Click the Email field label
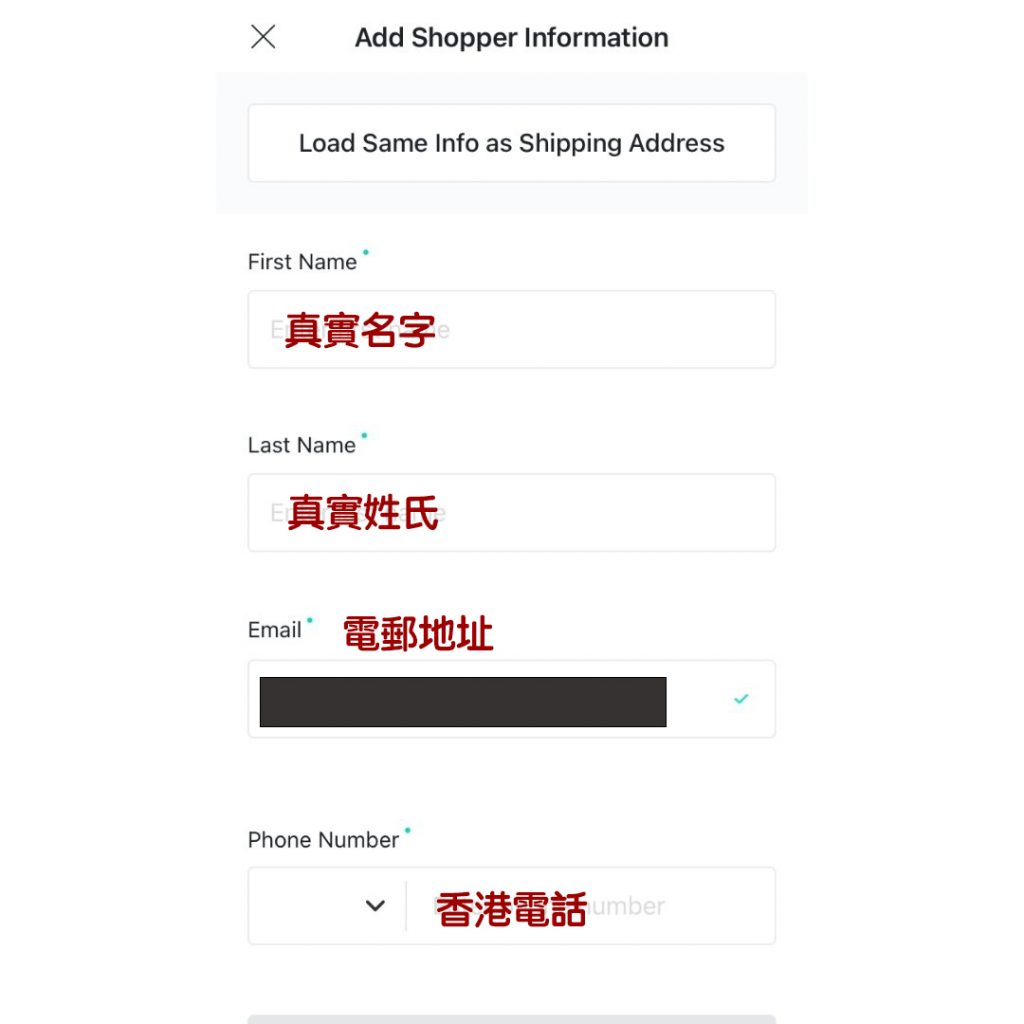 [x=274, y=630]
